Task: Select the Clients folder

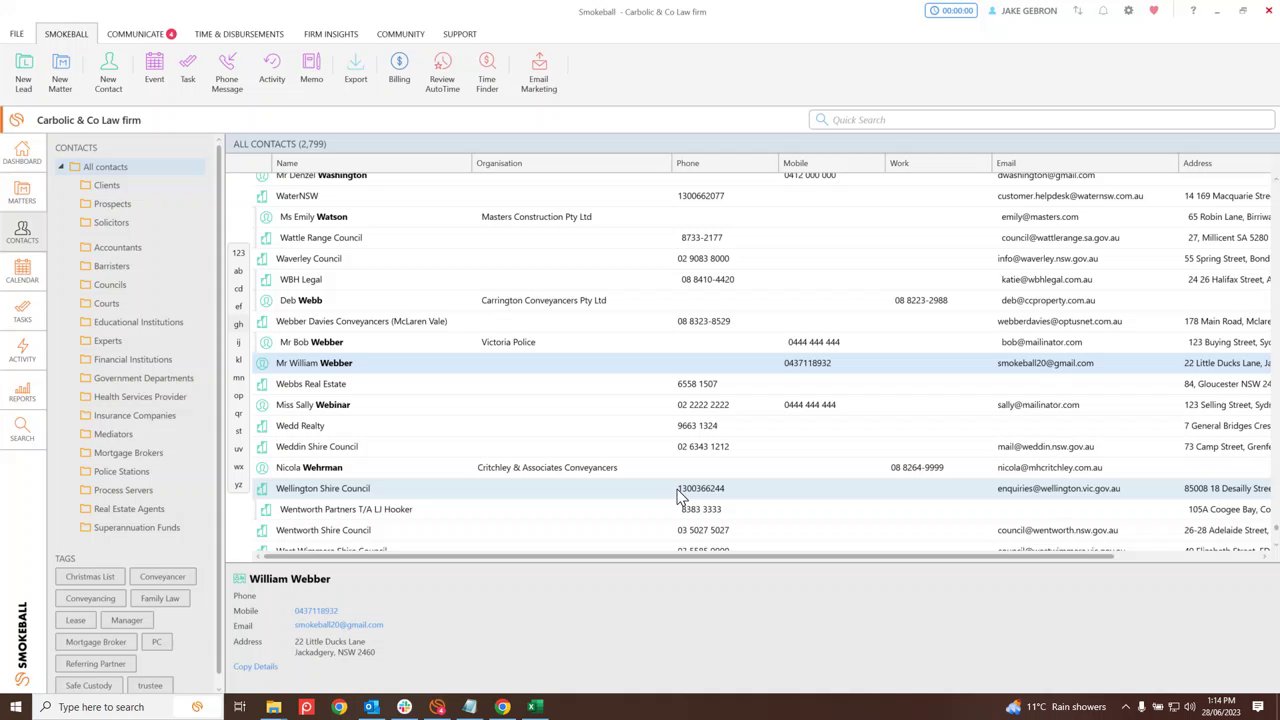Action: 107,185
